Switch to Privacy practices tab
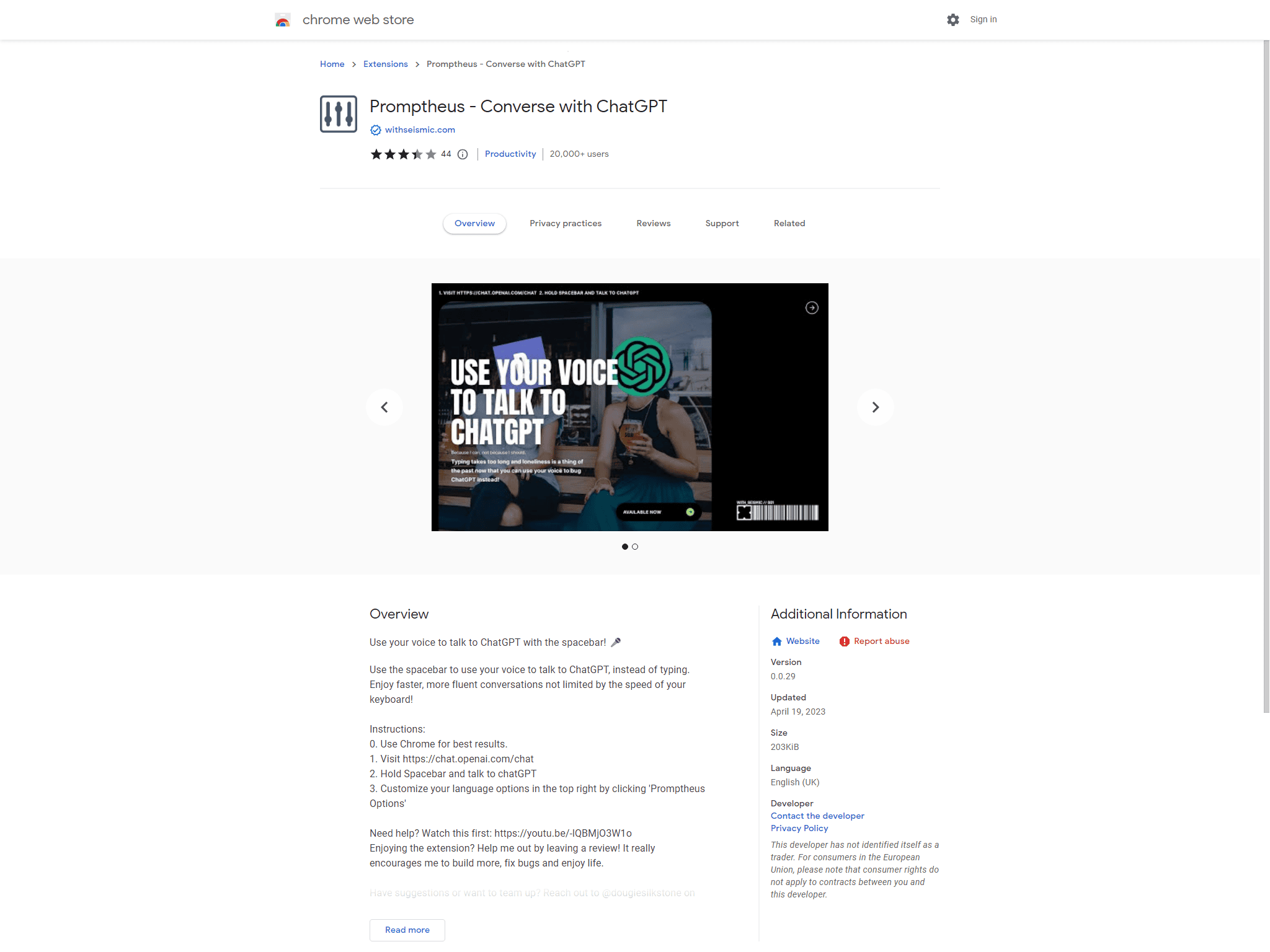The image size is (1270, 952). pyautogui.click(x=566, y=224)
